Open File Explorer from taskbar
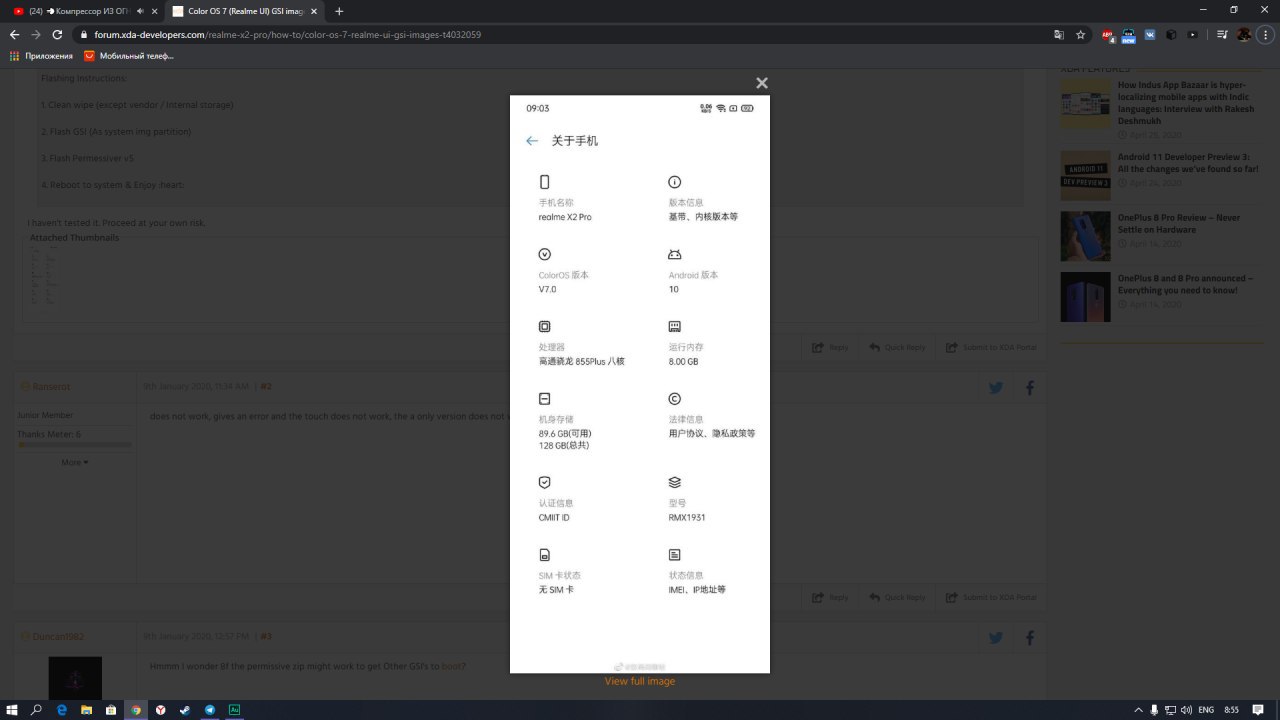The width and height of the screenshot is (1280, 720). point(86,709)
